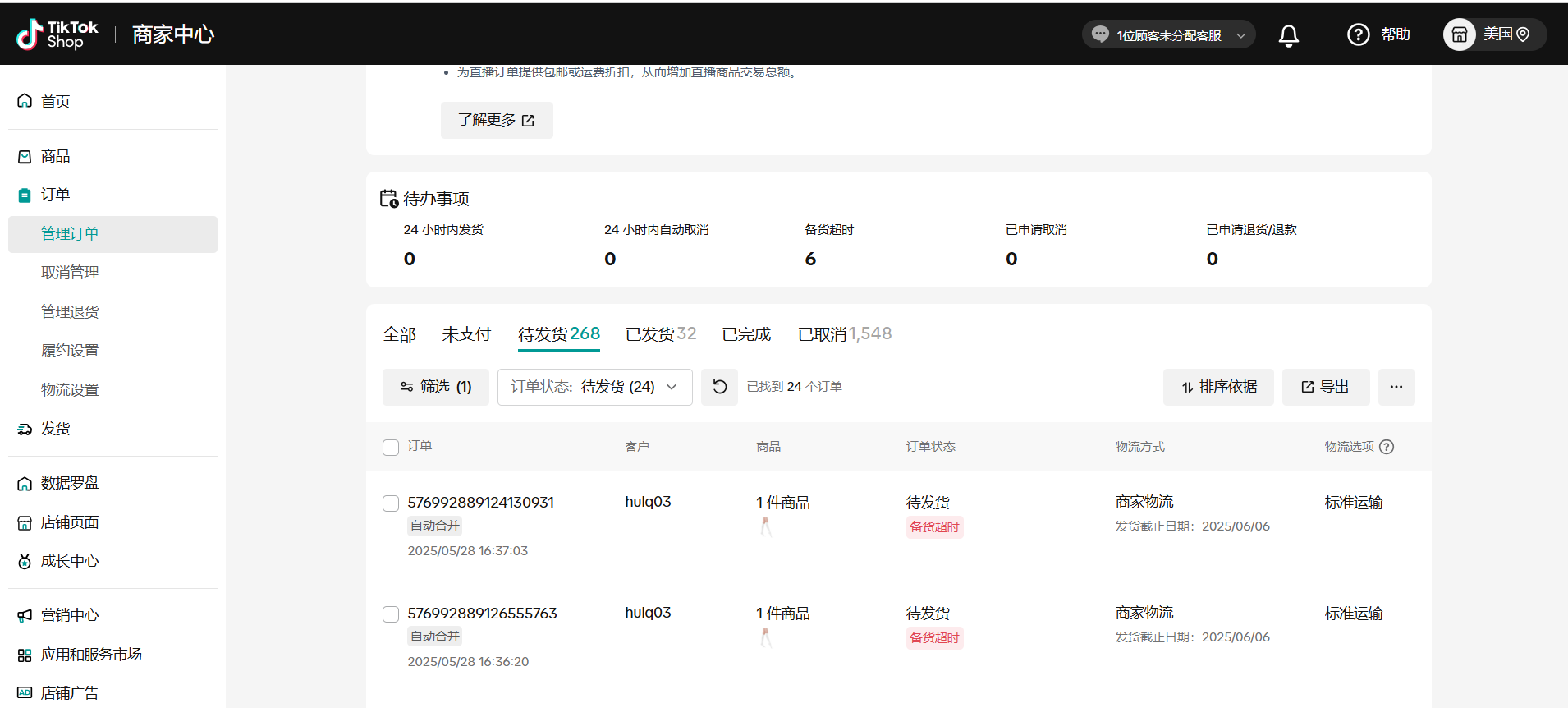The width and height of the screenshot is (1568, 708).
Task: Switch to the 未支付 tab
Action: tap(466, 334)
